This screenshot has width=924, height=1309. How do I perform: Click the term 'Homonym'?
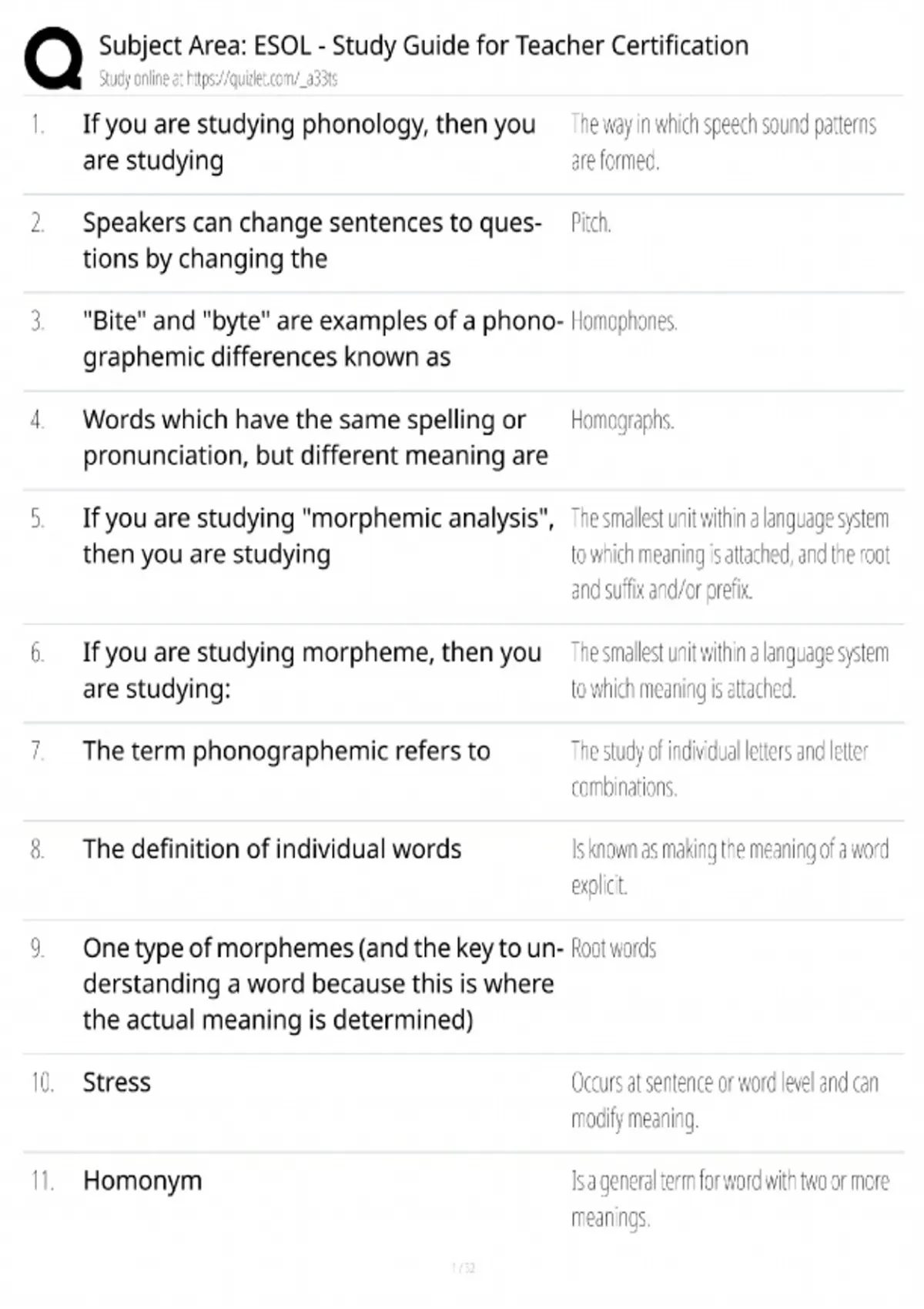tap(142, 1180)
